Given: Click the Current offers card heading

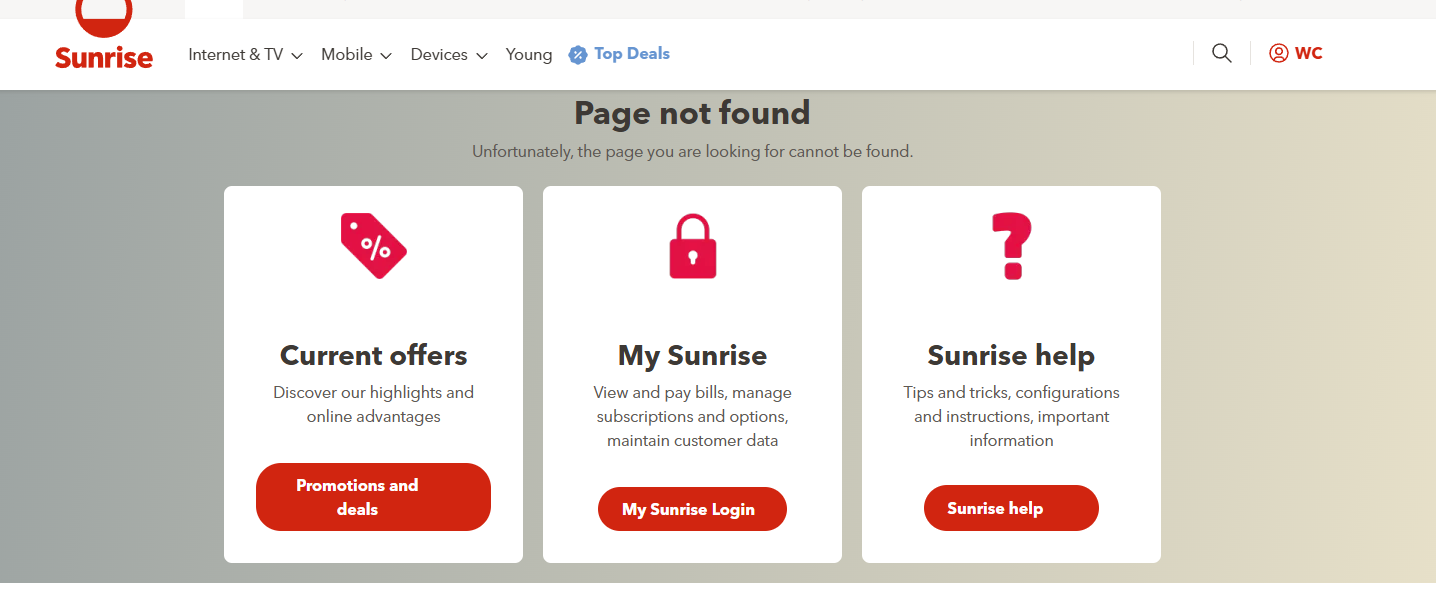Looking at the screenshot, I should (373, 355).
